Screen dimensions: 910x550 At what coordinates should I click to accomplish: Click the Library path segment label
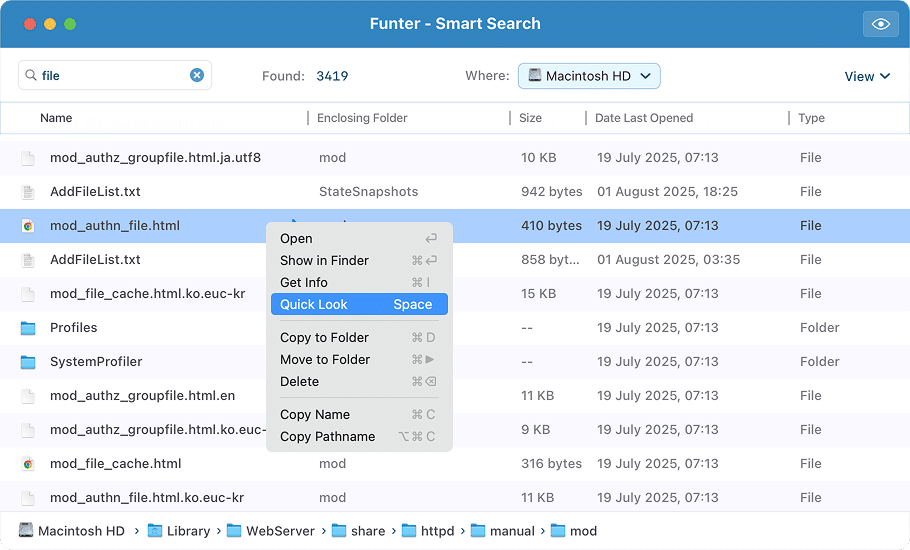click(189, 531)
